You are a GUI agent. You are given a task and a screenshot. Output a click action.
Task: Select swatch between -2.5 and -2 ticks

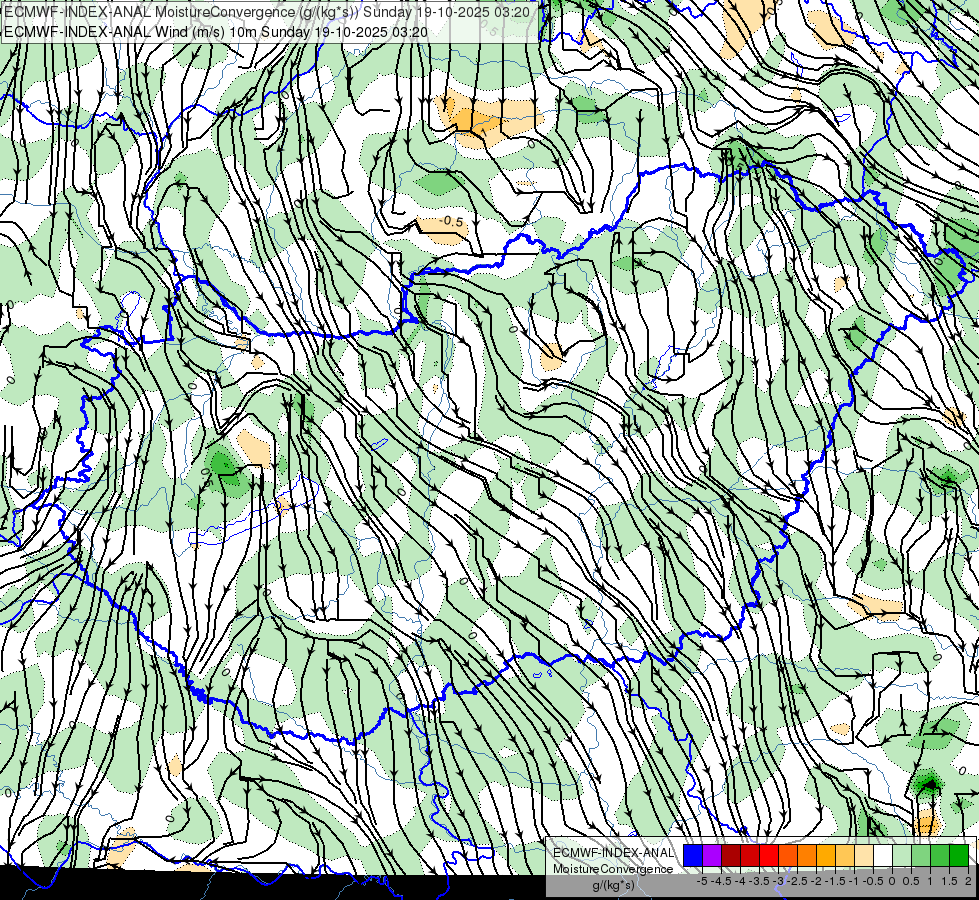point(807,855)
